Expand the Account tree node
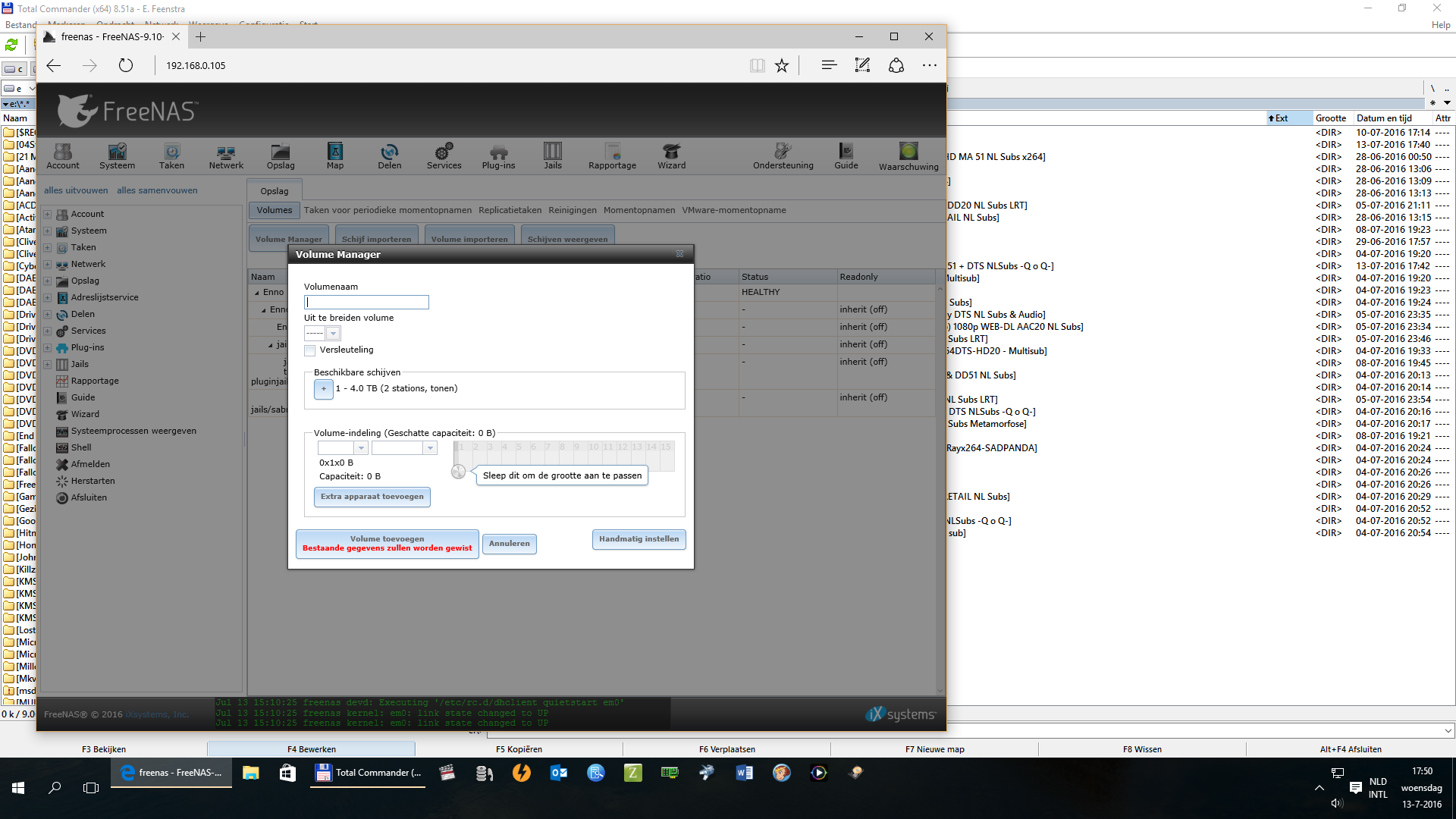Viewport: 1456px width, 819px height. point(47,215)
